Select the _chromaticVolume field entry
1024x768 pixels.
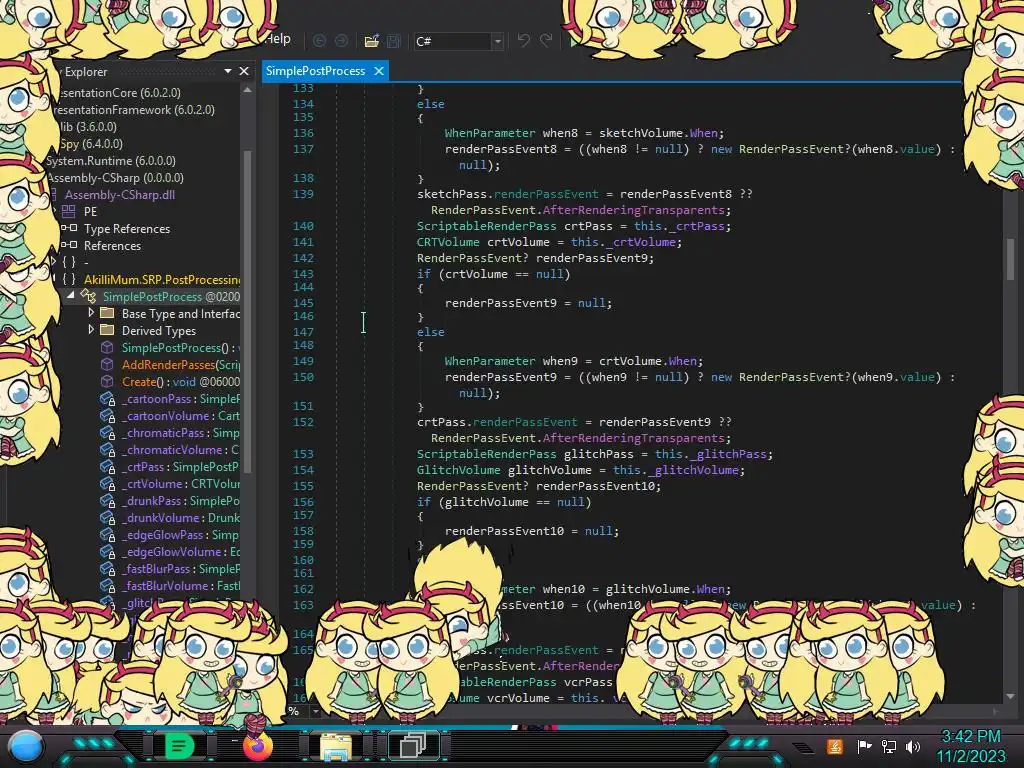pyautogui.click(x=181, y=450)
